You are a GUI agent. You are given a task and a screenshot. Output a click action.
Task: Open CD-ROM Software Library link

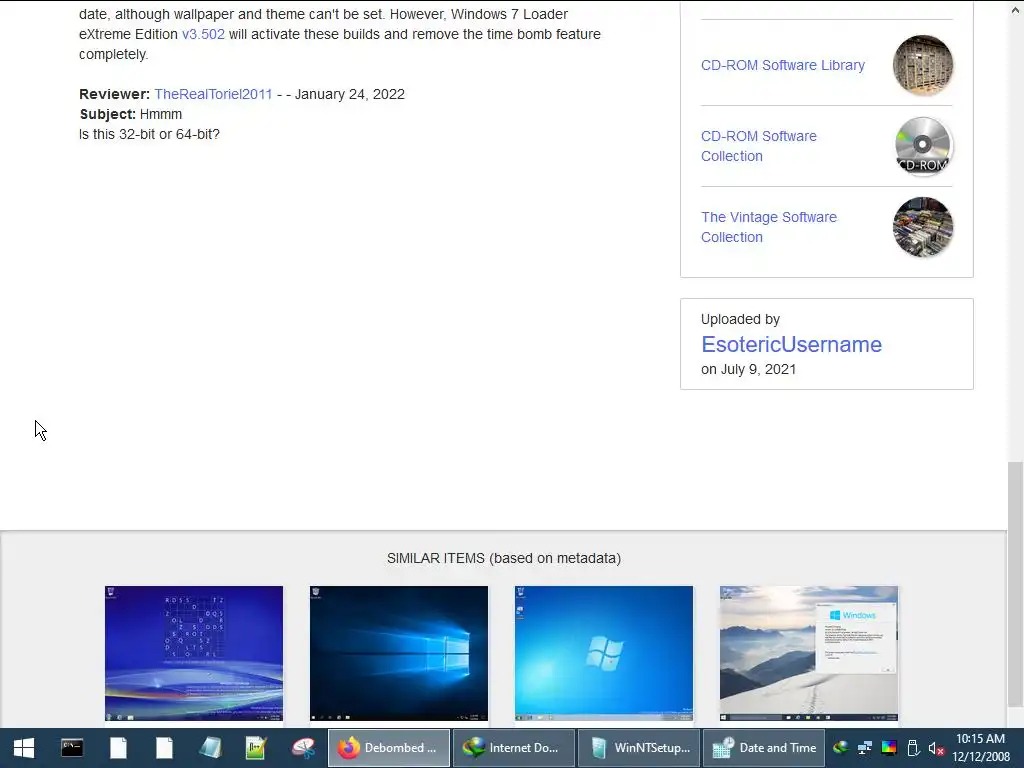click(782, 65)
